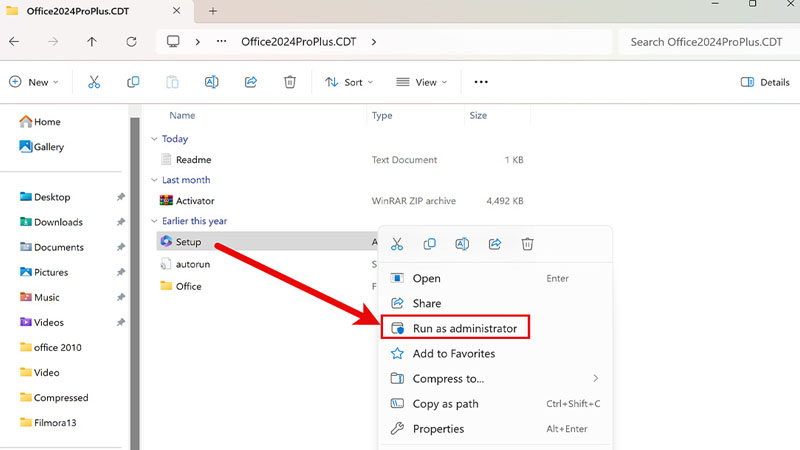Open the Compressed folder in the navigation pane

coord(54,397)
